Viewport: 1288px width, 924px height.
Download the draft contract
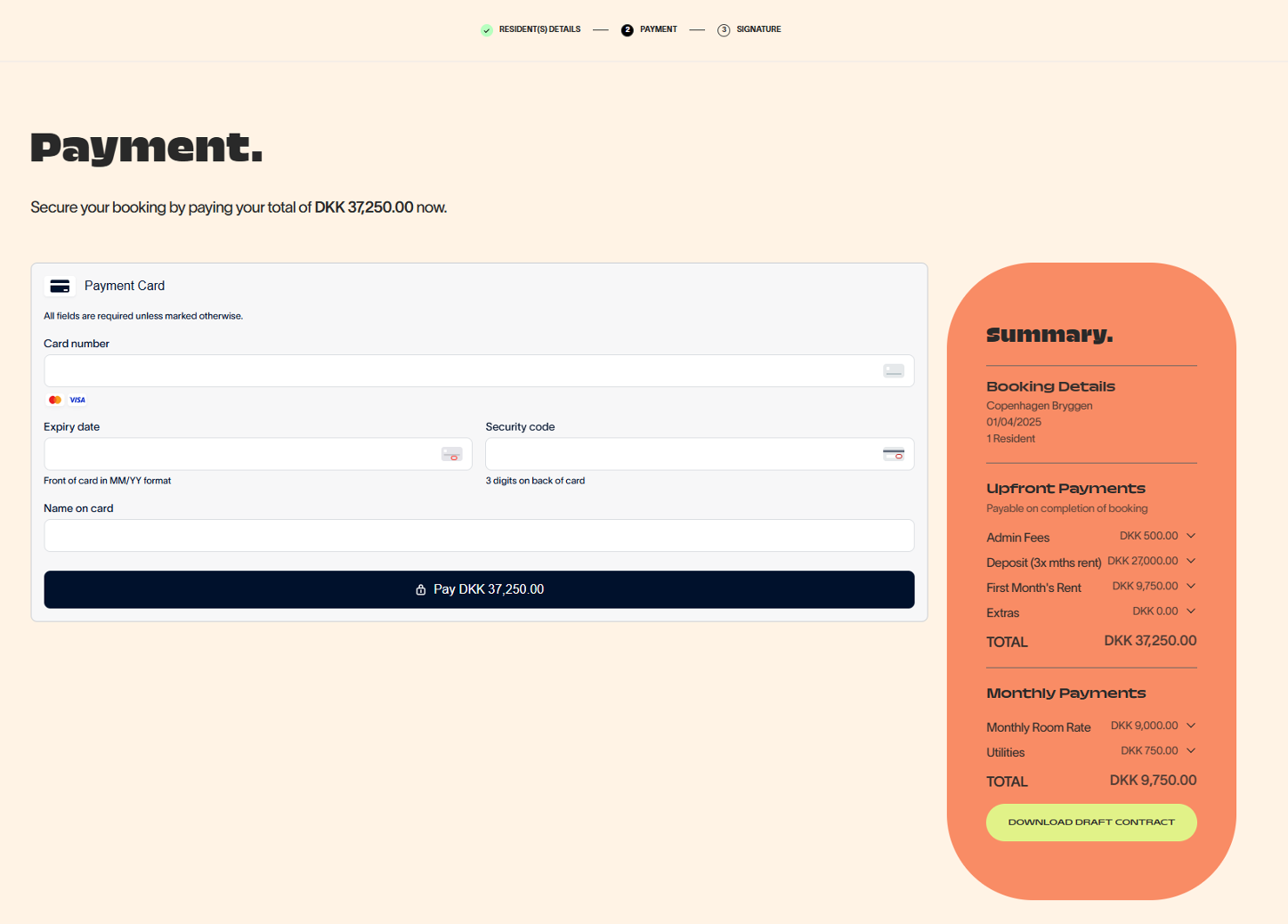click(1090, 823)
